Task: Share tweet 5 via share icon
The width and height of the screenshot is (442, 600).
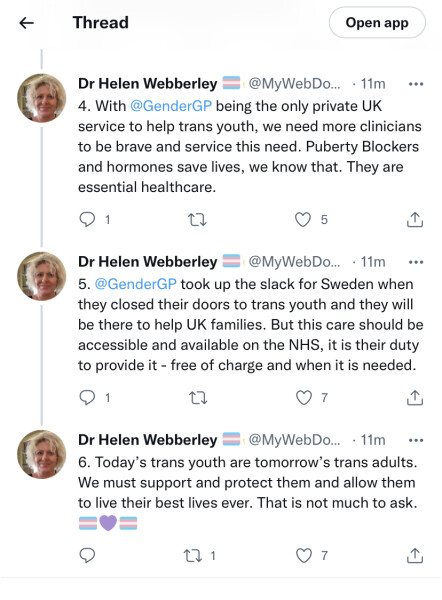Action: click(x=415, y=398)
